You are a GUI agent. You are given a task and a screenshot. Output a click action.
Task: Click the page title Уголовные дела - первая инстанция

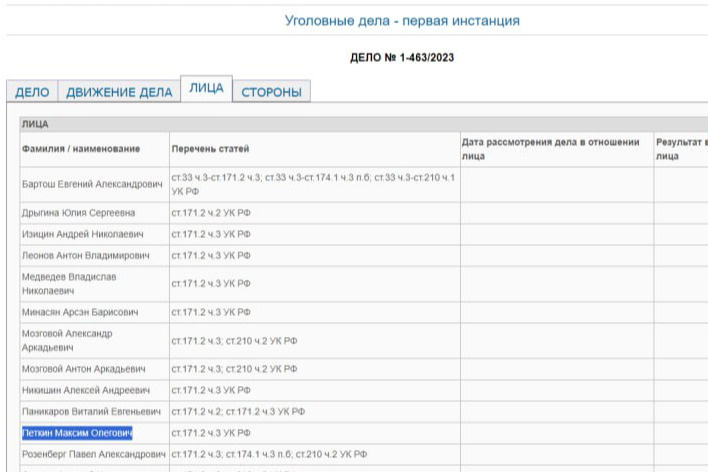(402, 20)
